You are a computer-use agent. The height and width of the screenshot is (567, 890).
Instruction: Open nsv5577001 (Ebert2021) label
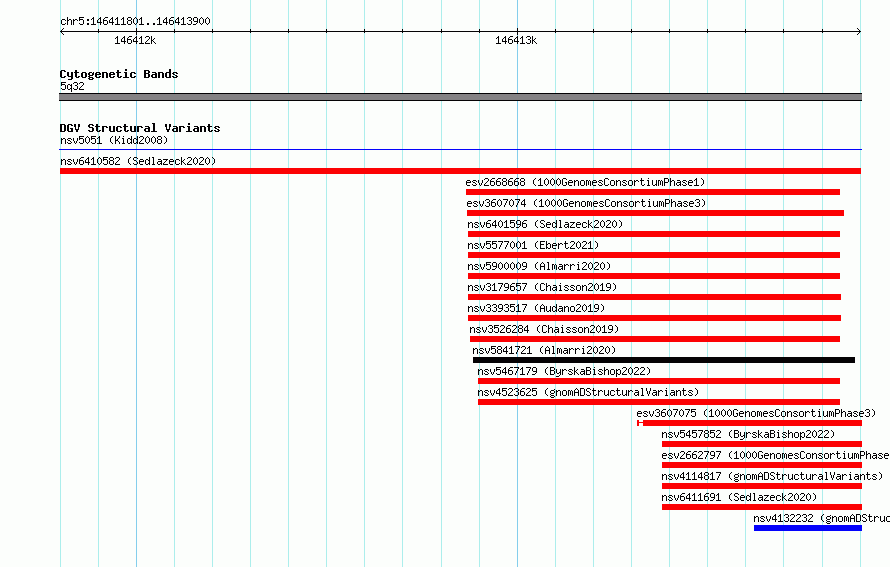point(534,245)
